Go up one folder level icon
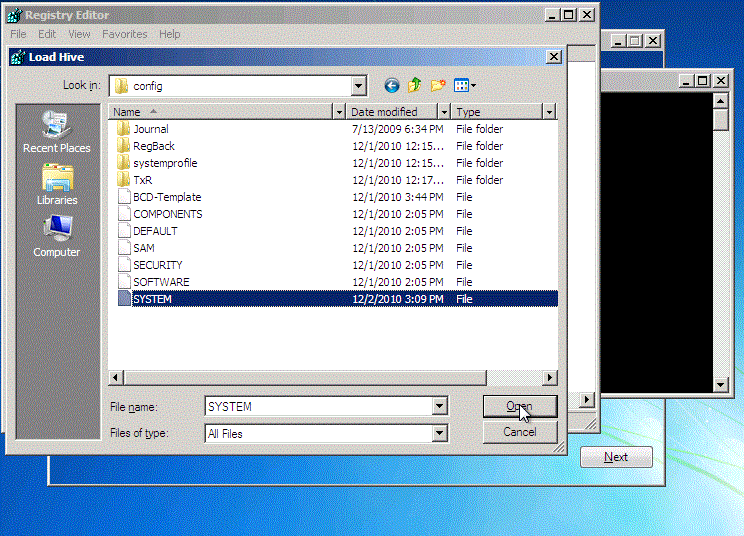 415,85
